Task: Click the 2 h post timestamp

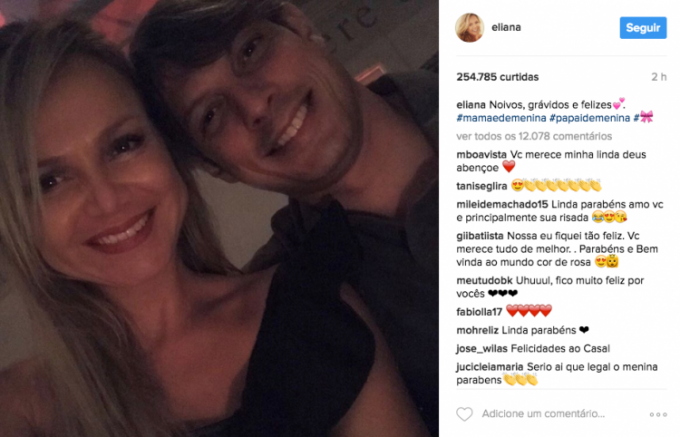Action: [x=659, y=77]
